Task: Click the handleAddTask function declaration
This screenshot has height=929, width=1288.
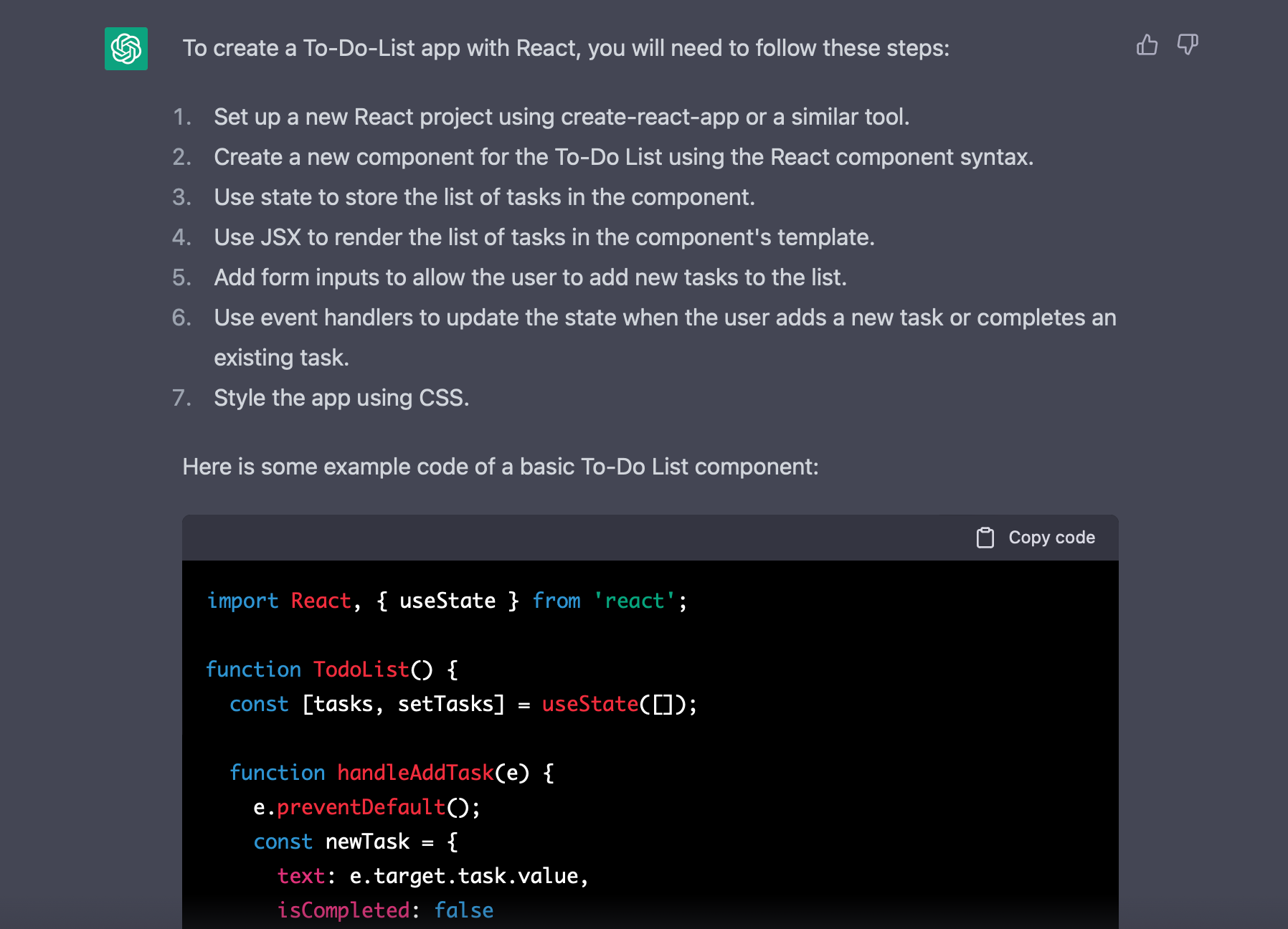Action: click(x=391, y=773)
